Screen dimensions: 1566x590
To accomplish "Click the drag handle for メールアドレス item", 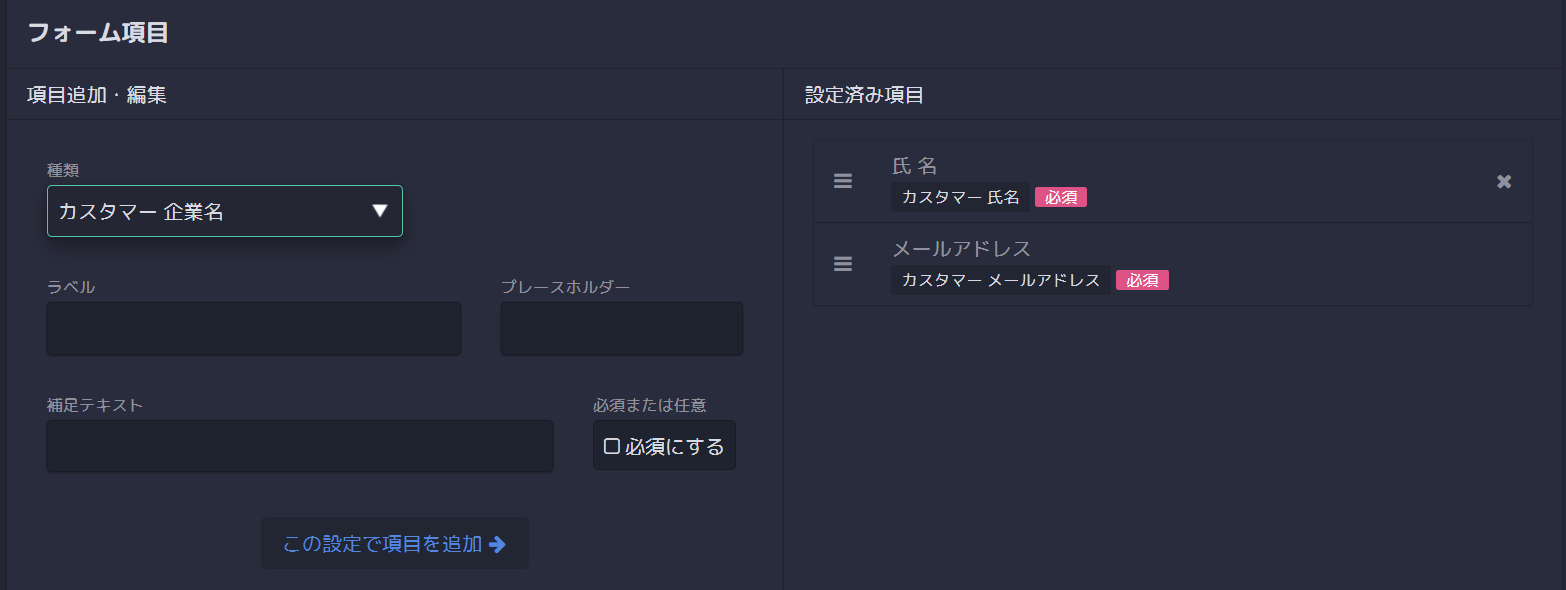I will (843, 264).
